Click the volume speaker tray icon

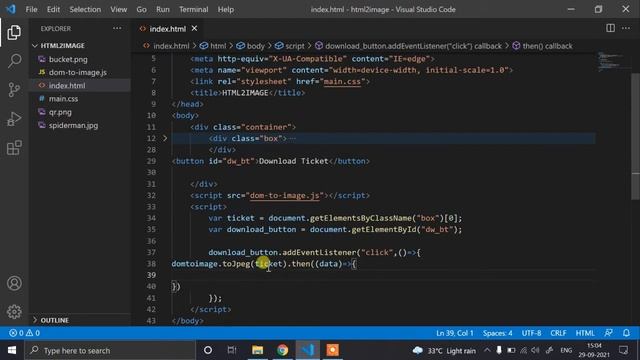point(536,350)
